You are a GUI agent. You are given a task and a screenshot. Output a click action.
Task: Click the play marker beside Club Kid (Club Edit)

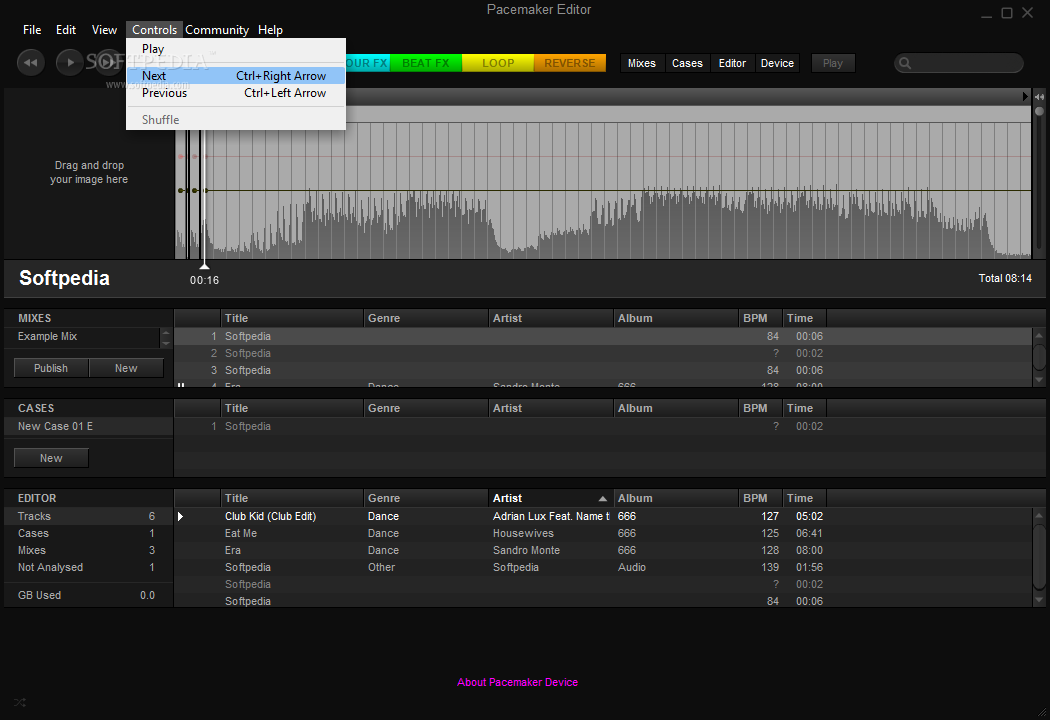pyautogui.click(x=180, y=516)
